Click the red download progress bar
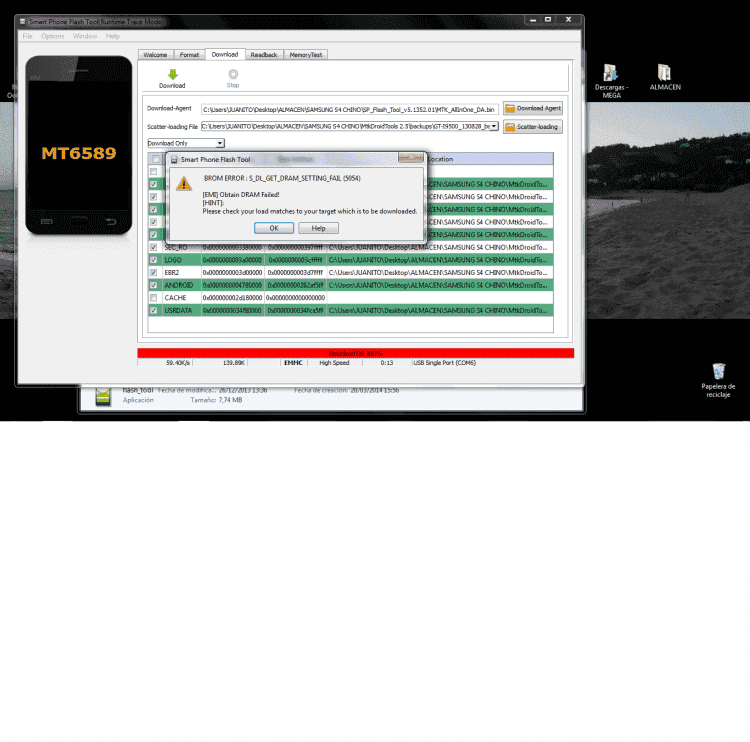The image size is (750, 742). 355,354
